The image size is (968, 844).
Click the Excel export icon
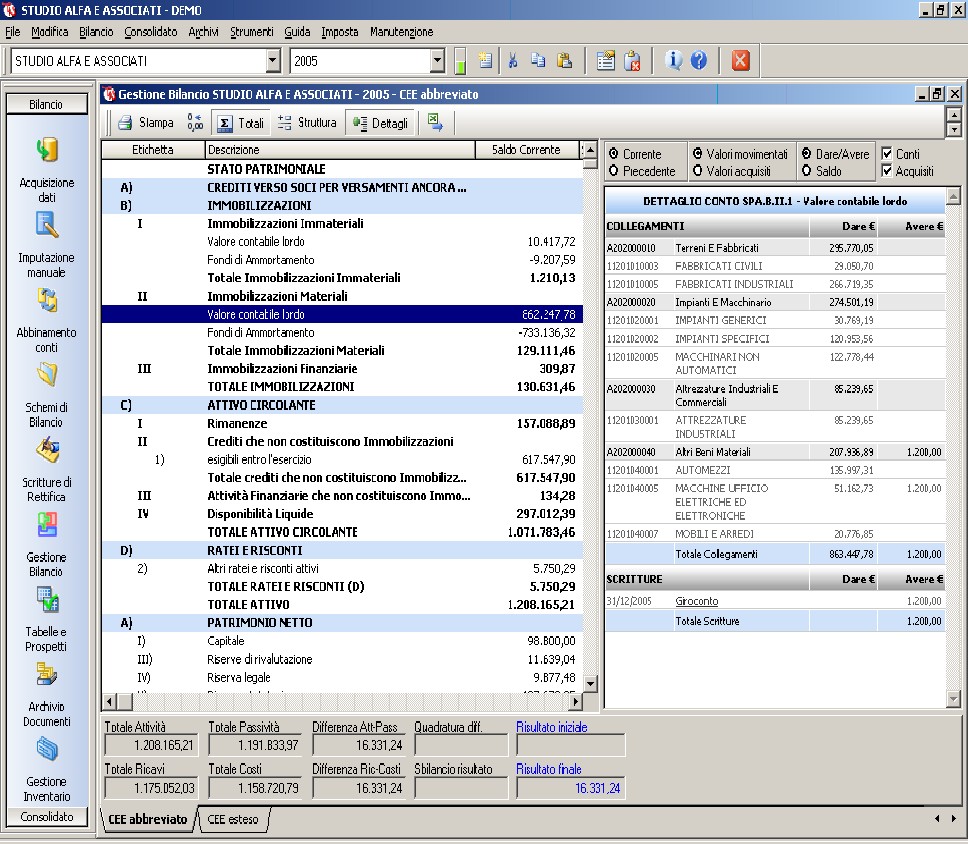pos(435,123)
